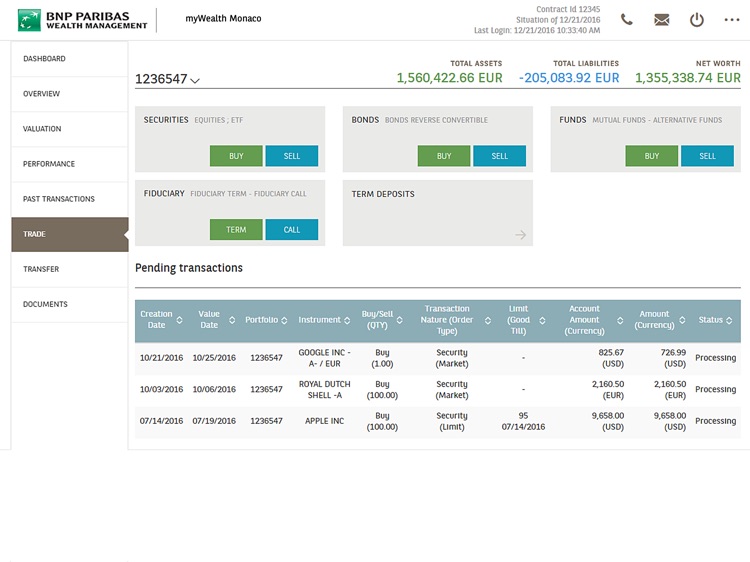Screen dimensions: 750x562
Task: Go to the Overview section
Action: [x=70, y=94]
